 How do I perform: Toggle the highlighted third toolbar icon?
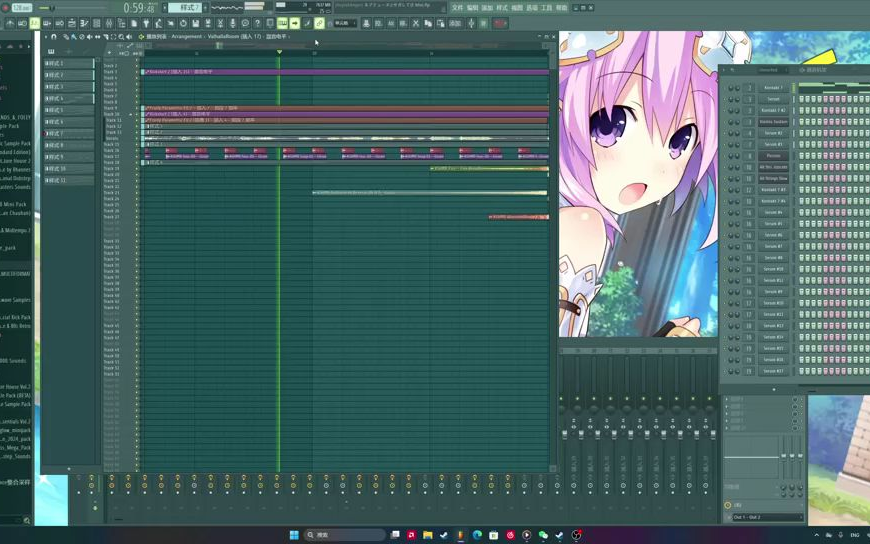[x=34, y=23]
